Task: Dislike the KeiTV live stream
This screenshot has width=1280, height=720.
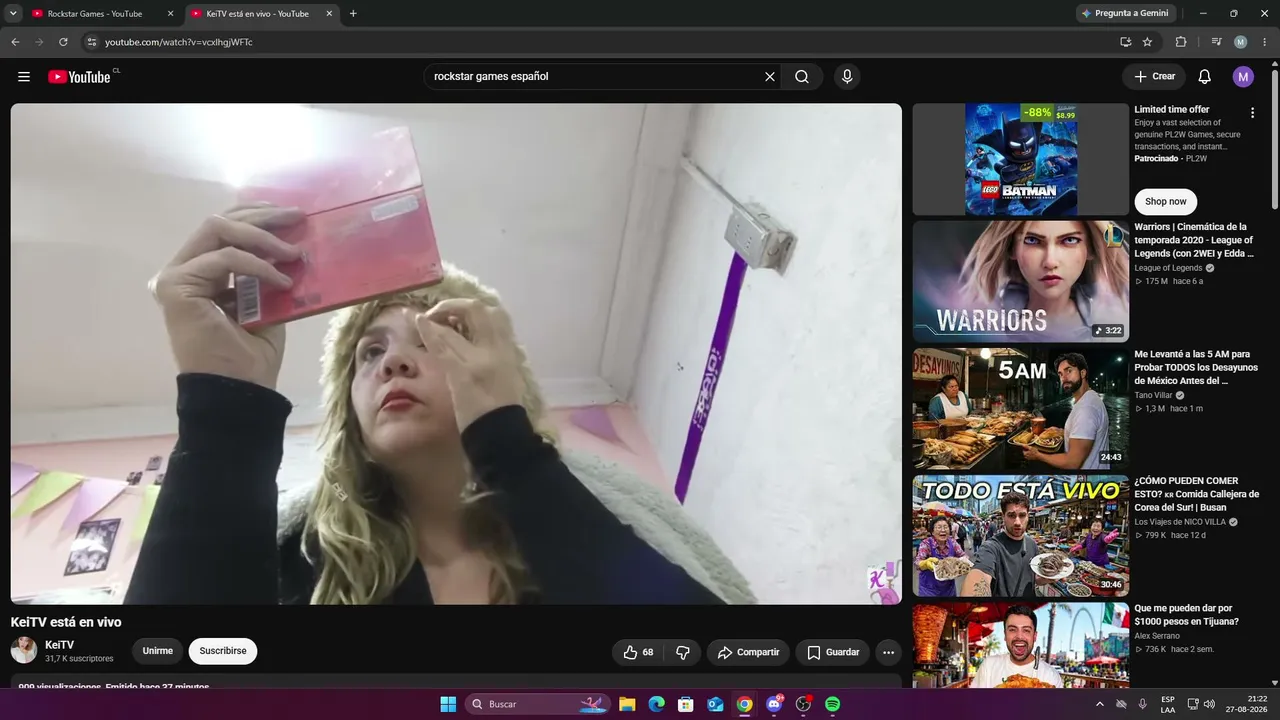Action: point(683,652)
